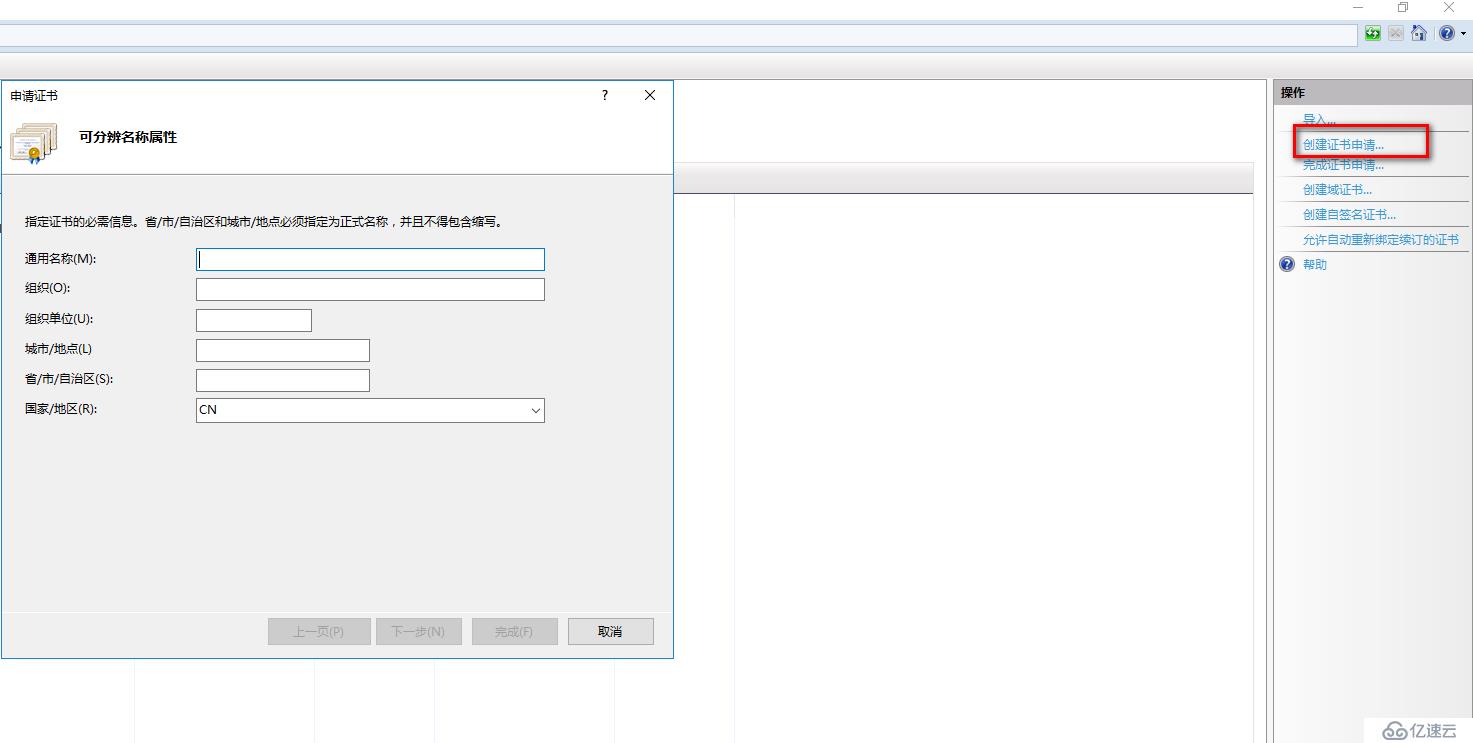Click the 导入... action link
The image size is (1473, 743).
tap(1319, 120)
